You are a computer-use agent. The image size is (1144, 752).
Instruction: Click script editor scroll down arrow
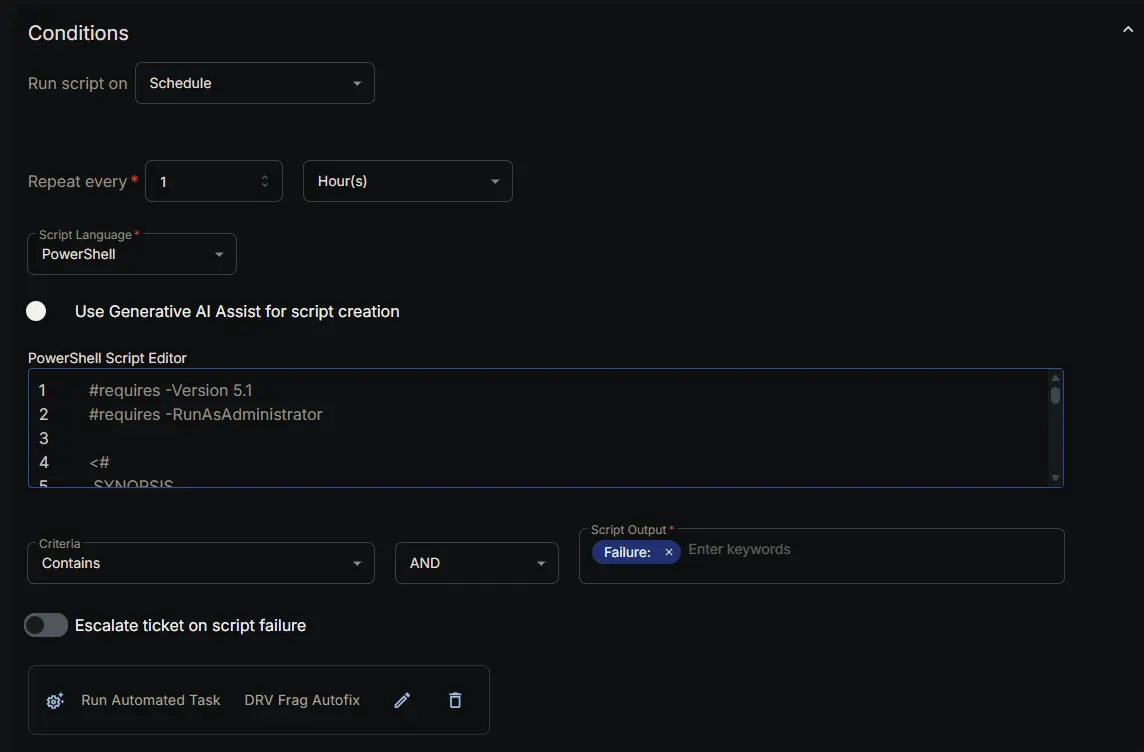pos(1055,478)
